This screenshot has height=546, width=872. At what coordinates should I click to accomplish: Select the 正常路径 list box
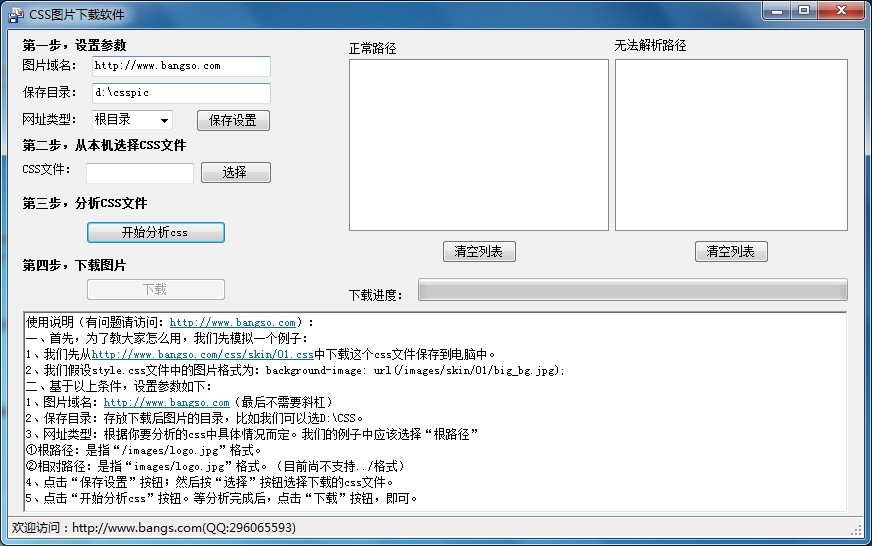coord(478,145)
